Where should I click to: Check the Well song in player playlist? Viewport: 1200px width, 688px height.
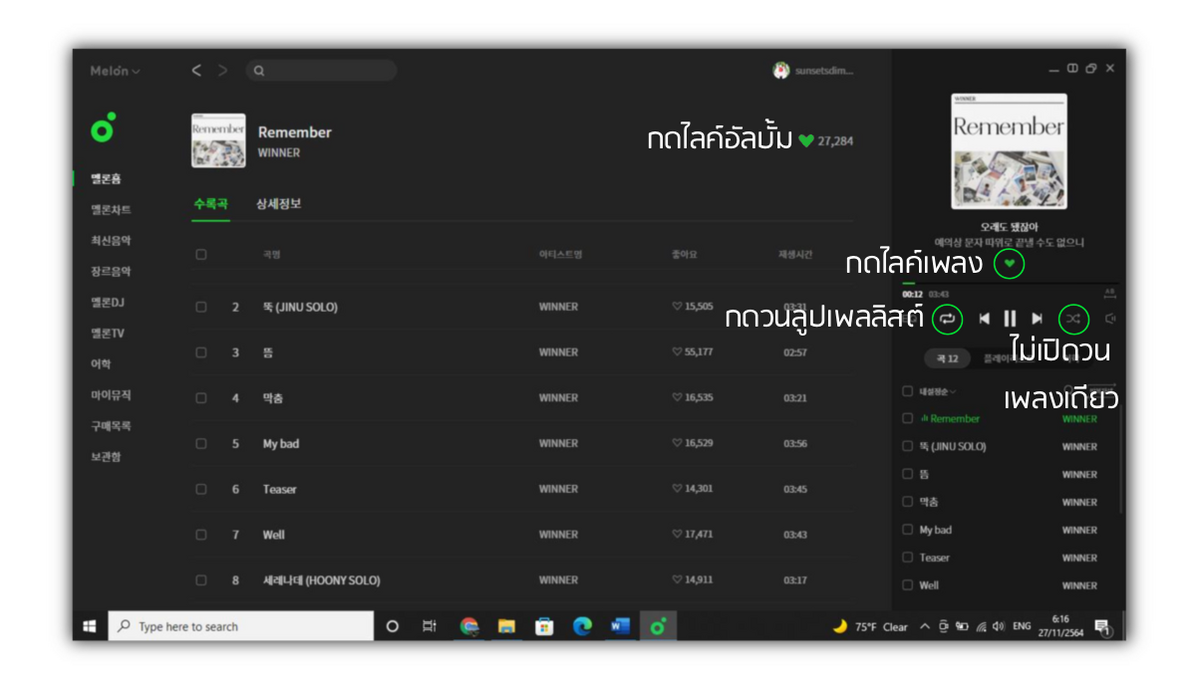pyautogui.click(x=908, y=585)
